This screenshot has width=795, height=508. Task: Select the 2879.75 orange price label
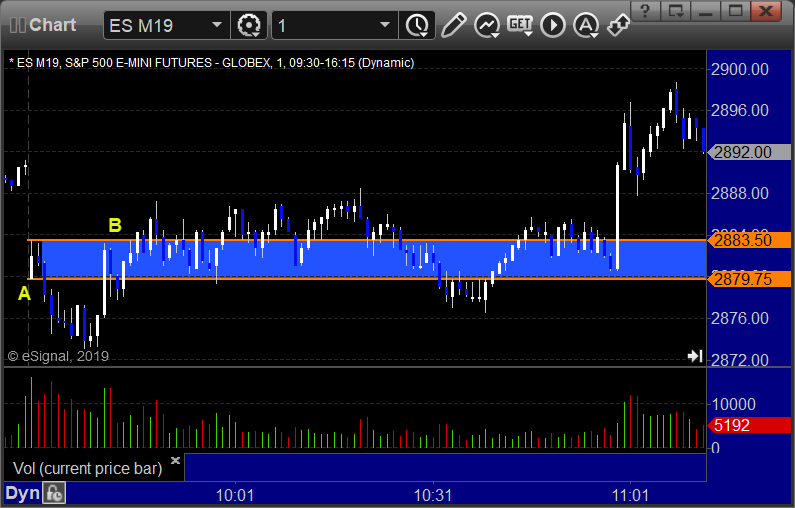749,279
